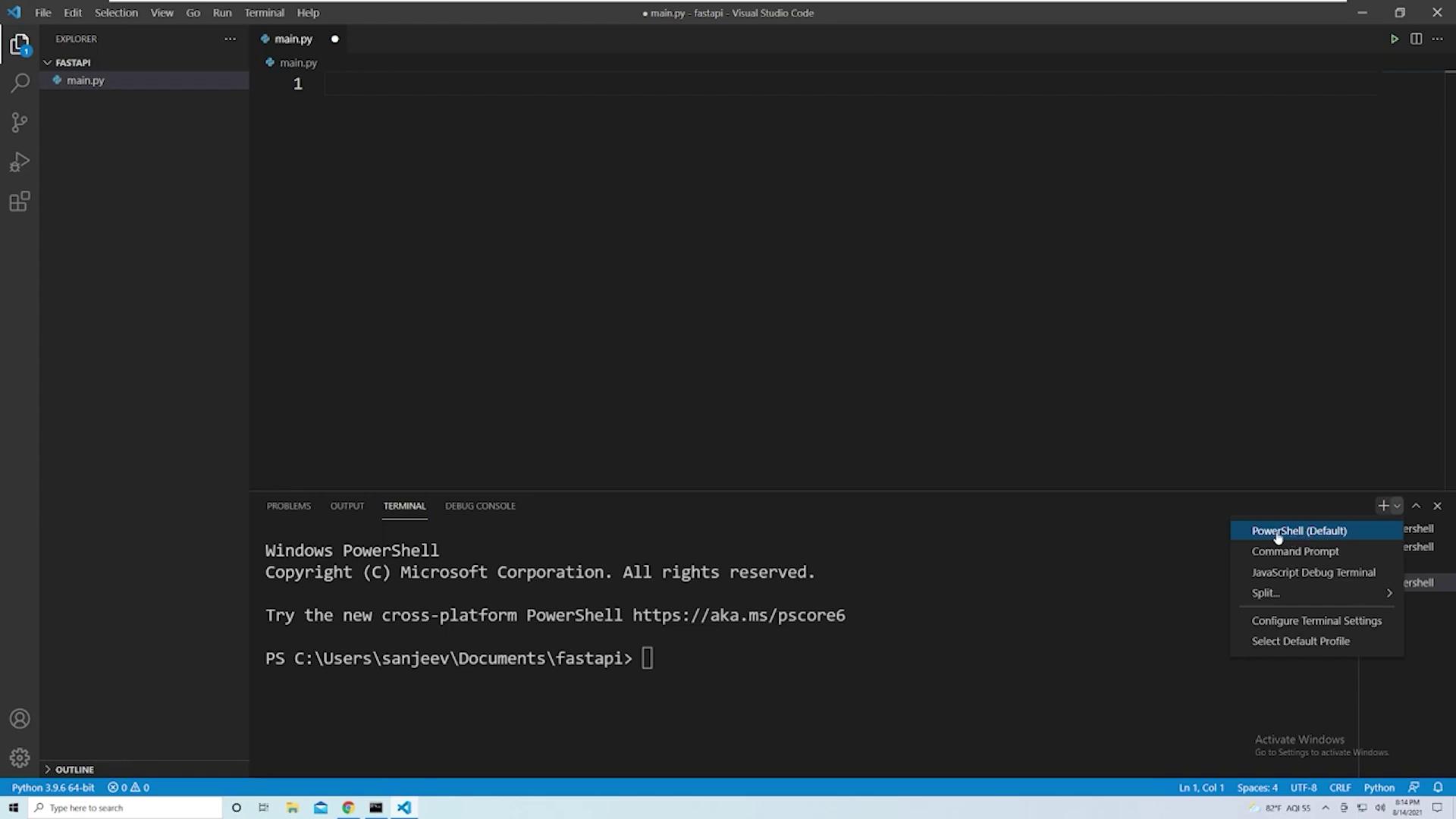Open the Accounts icon
This screenshot has width=1456, height=819.
click(x=20, y=718)
